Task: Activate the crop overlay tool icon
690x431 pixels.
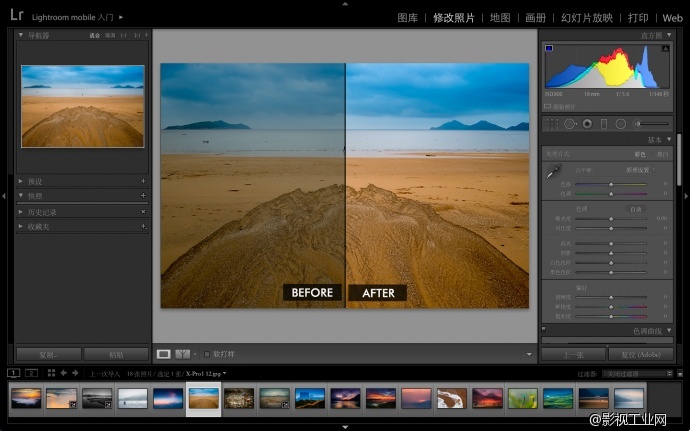Action: pos(553,123)
